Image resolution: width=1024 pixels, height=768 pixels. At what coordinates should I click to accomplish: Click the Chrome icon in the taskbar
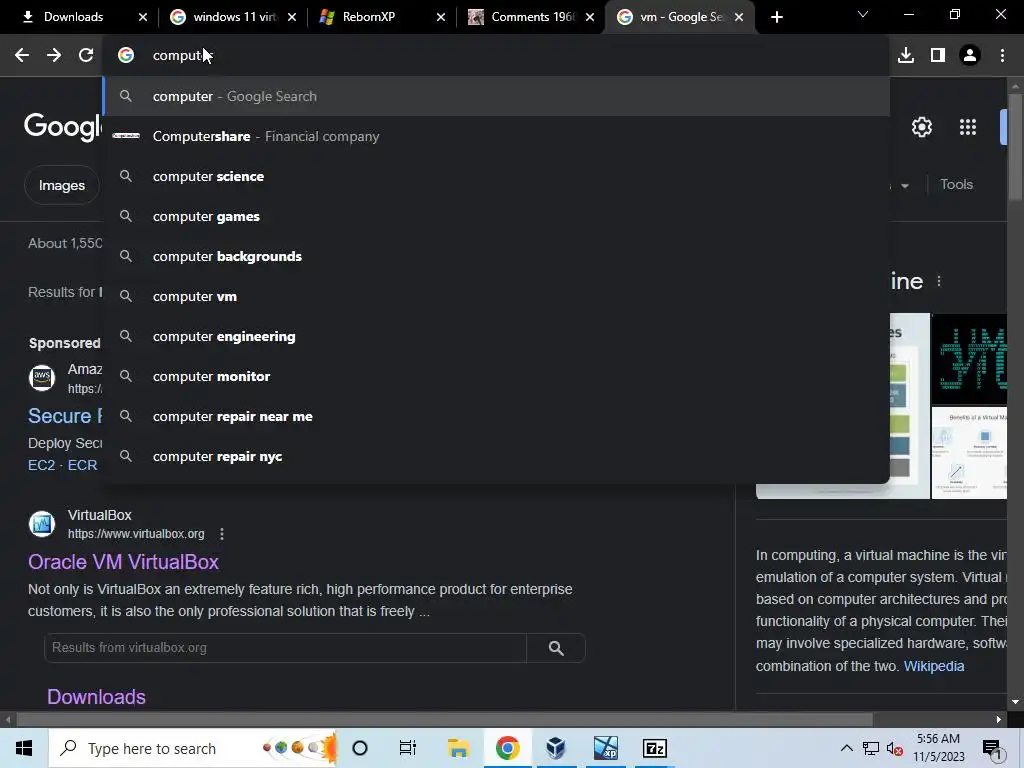pyautogui.click(x=507, y=748)
